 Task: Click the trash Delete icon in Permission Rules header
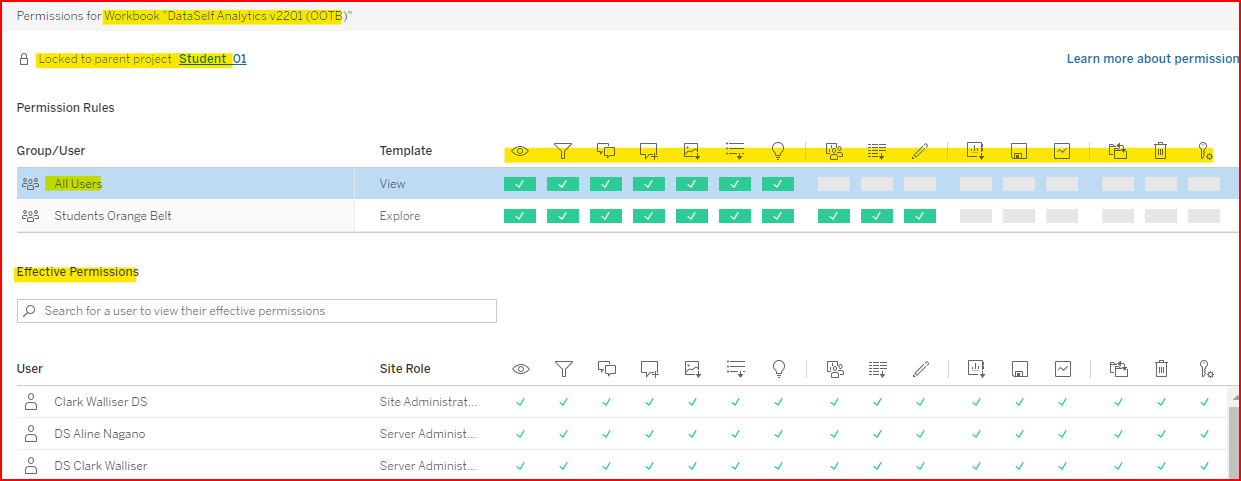pos(1160,151)
